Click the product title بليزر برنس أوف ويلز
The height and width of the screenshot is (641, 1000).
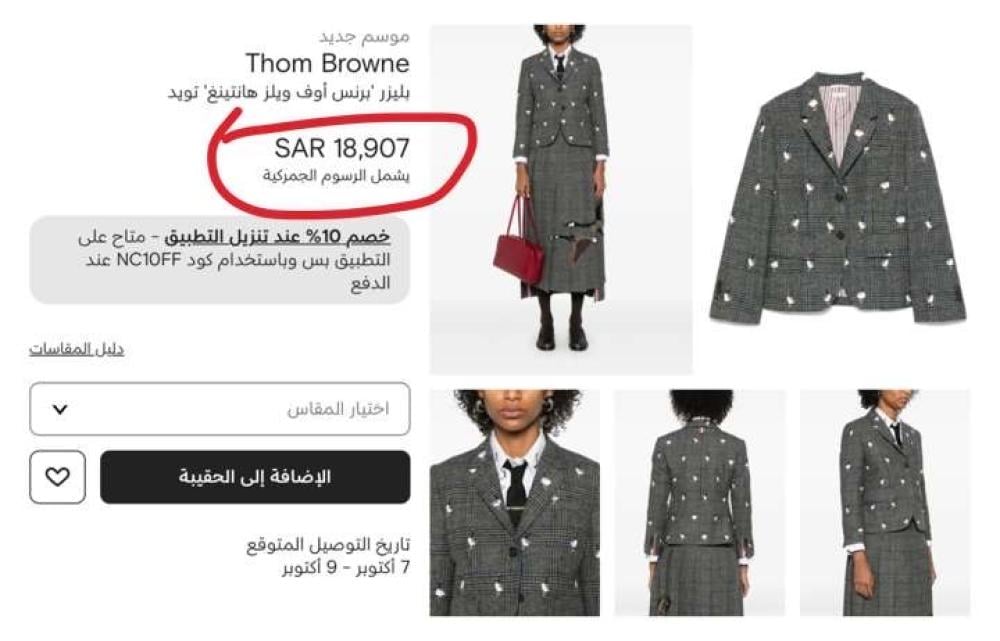(x=289, y=93)
